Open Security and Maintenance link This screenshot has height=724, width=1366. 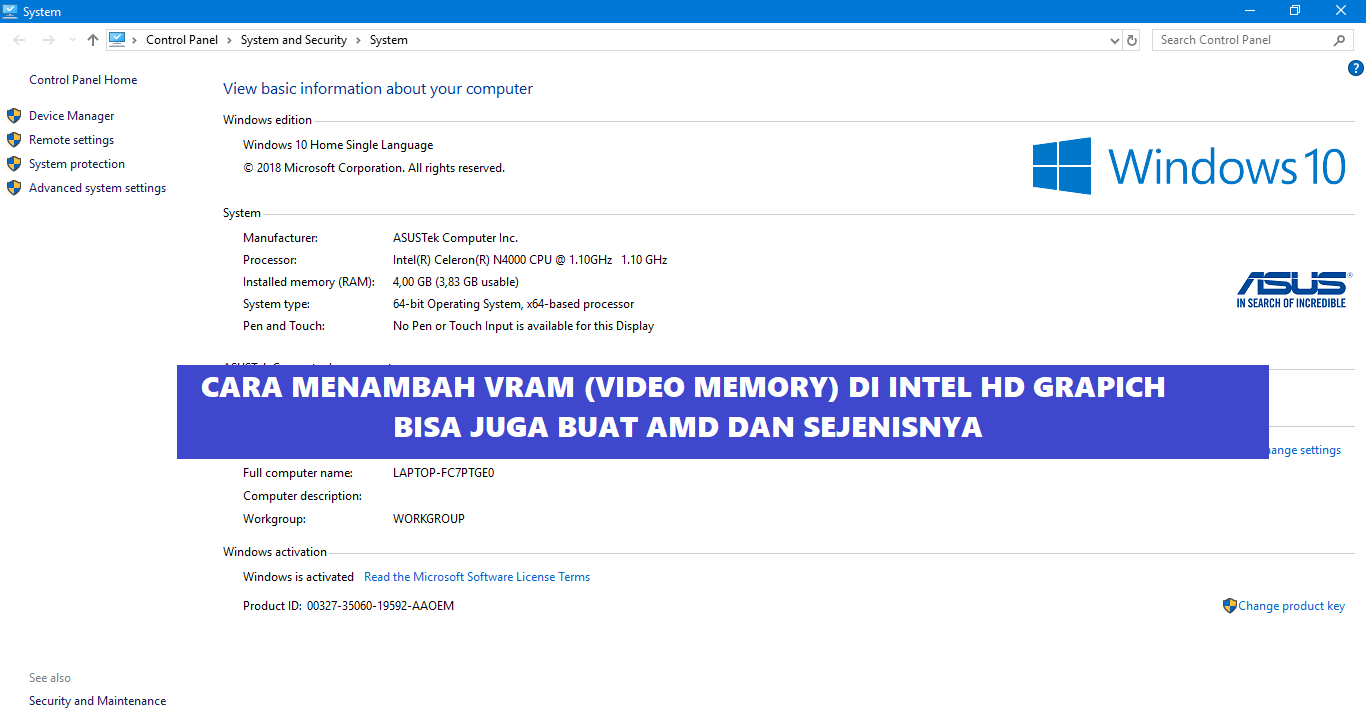98,701
